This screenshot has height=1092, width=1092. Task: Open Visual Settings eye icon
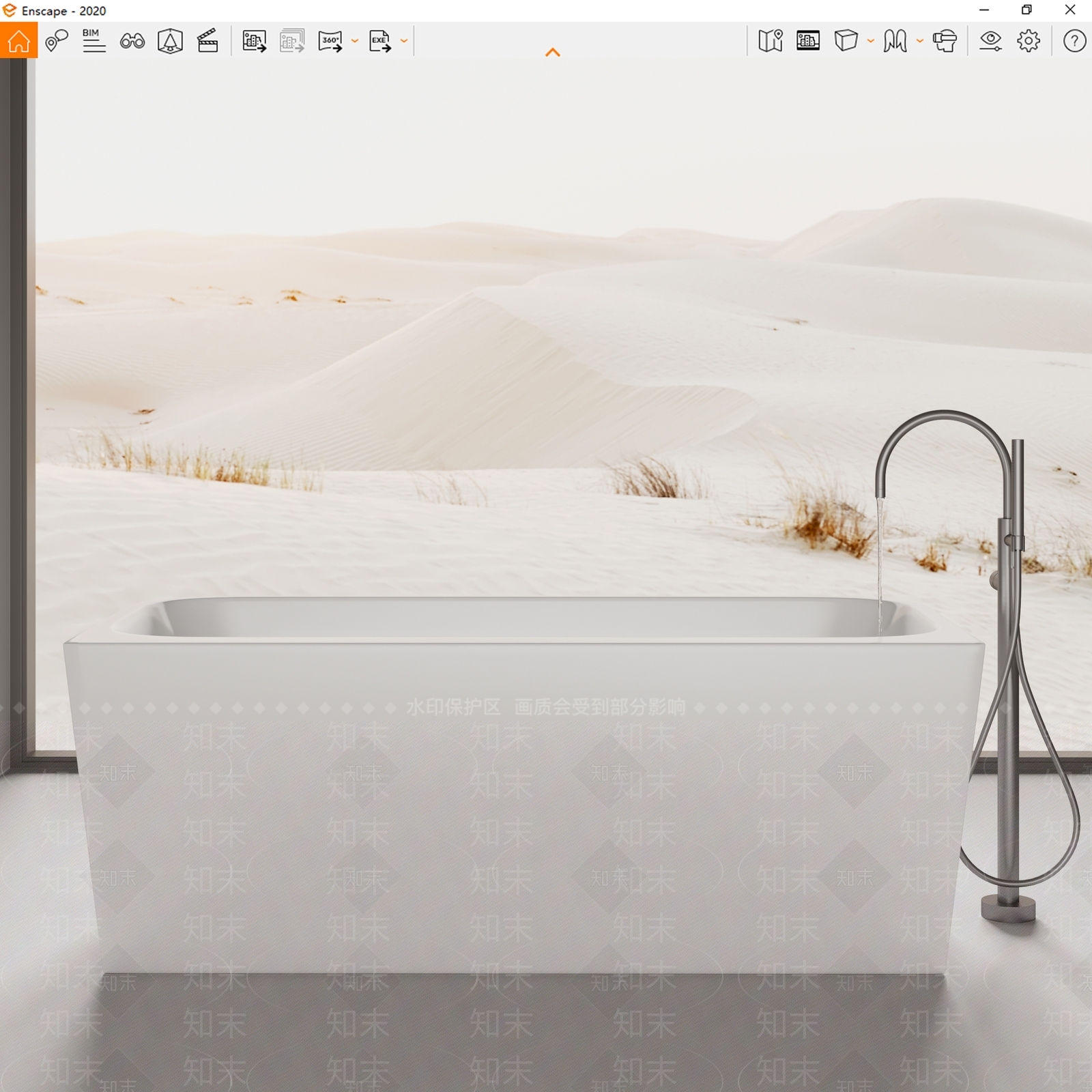(990, 41)
